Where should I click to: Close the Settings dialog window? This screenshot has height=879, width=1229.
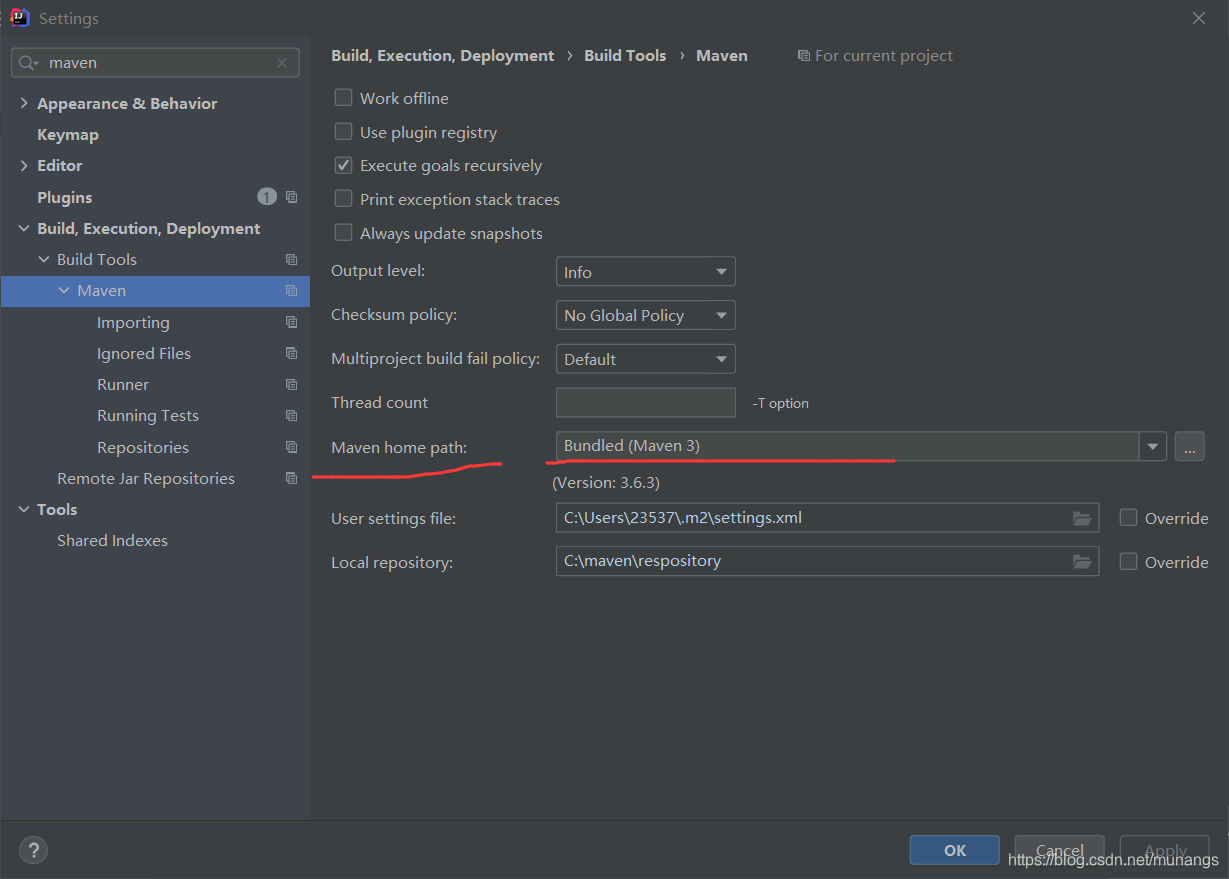[1199, 18]
